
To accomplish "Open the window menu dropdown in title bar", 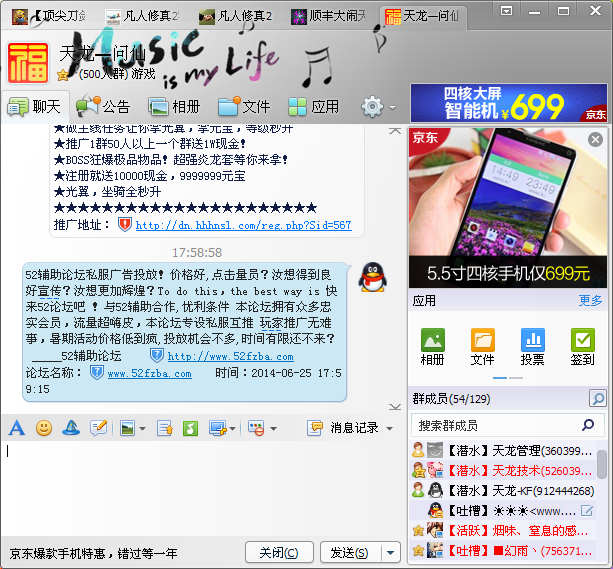I will pyautogui.click(x=506, y=11).
